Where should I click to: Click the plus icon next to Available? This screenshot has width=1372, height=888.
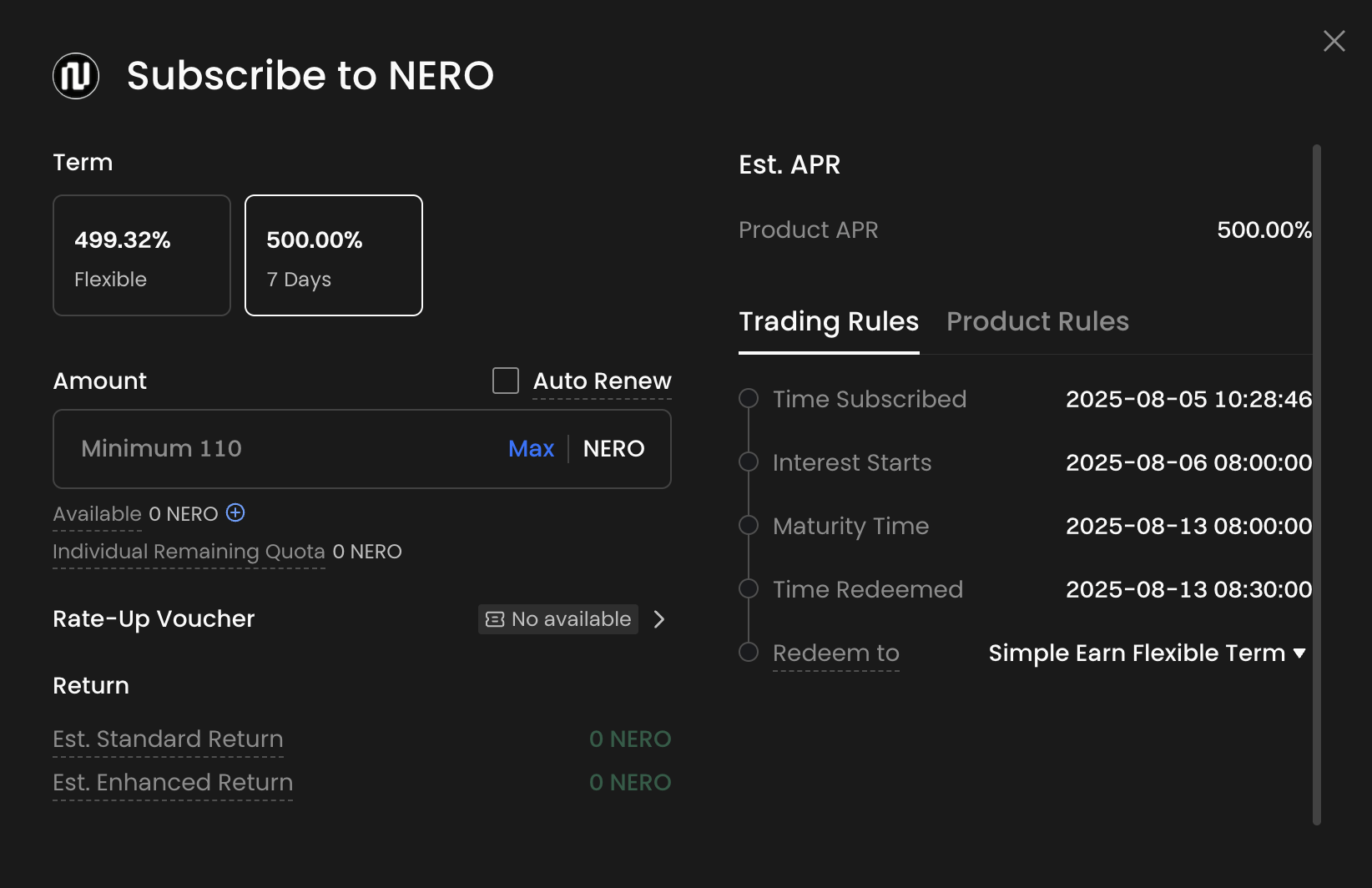tap(235, 512)
